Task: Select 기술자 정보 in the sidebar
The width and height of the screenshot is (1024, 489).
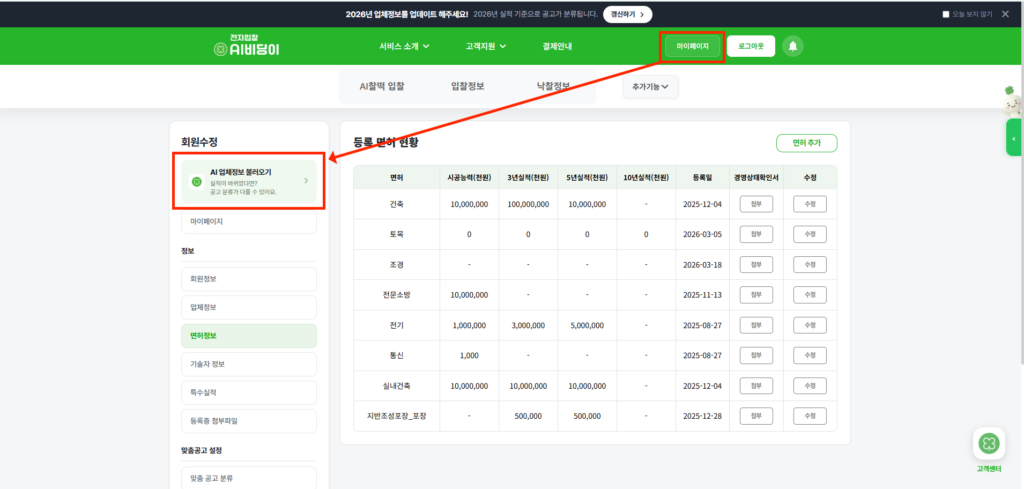Action: 249,364
